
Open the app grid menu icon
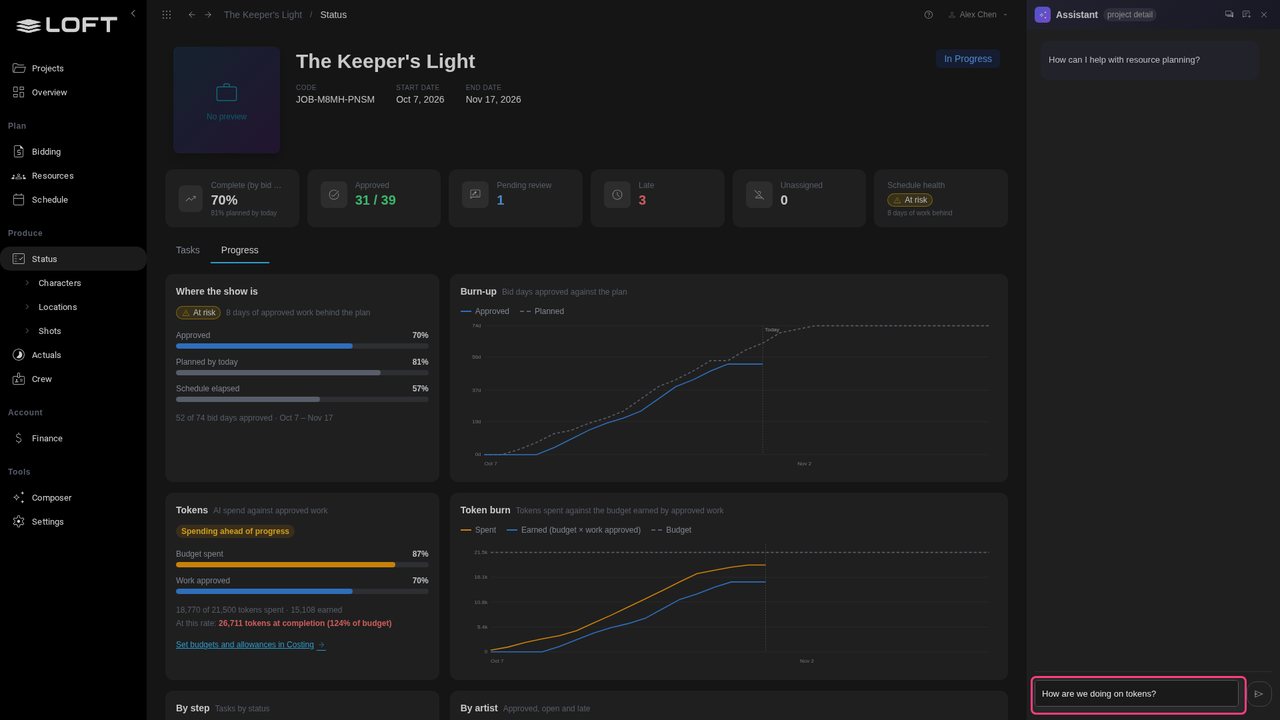point(166,15)
